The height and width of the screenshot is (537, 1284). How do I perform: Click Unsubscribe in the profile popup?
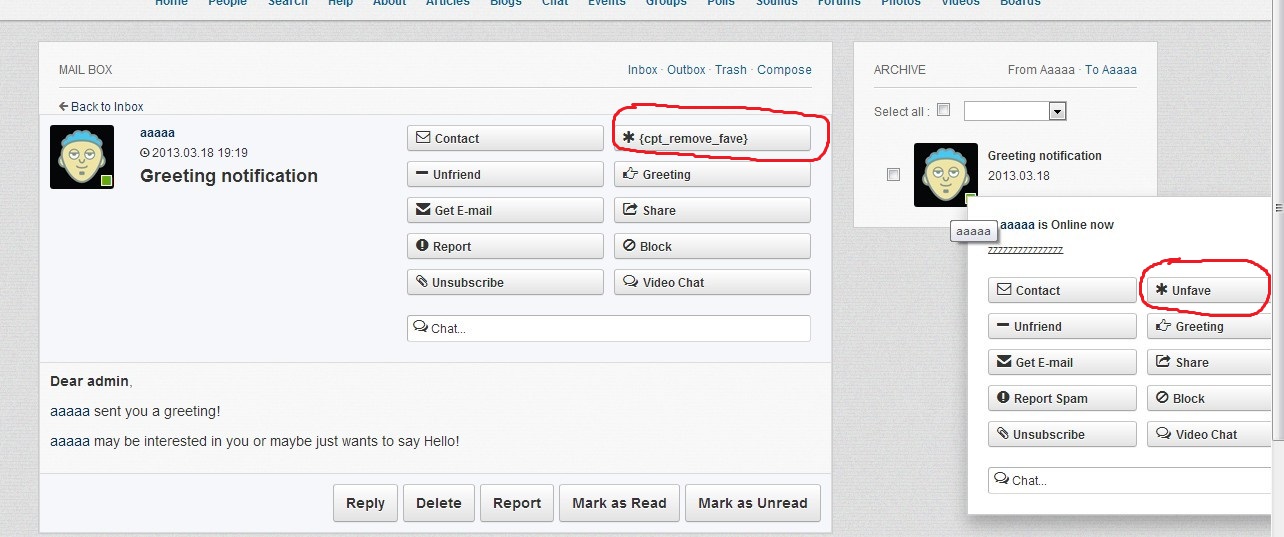(1062, 434)
